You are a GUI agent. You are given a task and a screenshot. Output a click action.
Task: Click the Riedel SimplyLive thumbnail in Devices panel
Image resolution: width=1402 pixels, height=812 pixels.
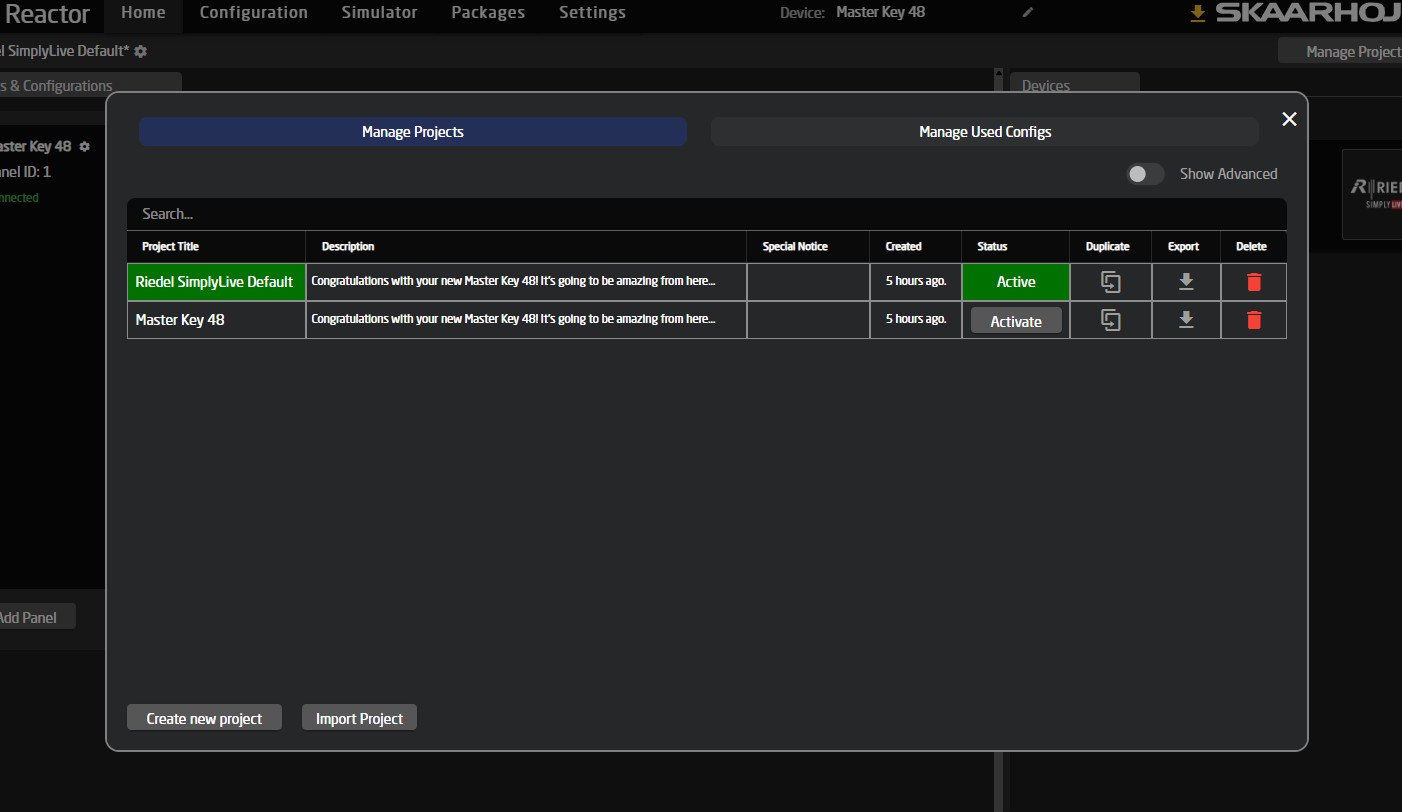(x=1372, y=194)
